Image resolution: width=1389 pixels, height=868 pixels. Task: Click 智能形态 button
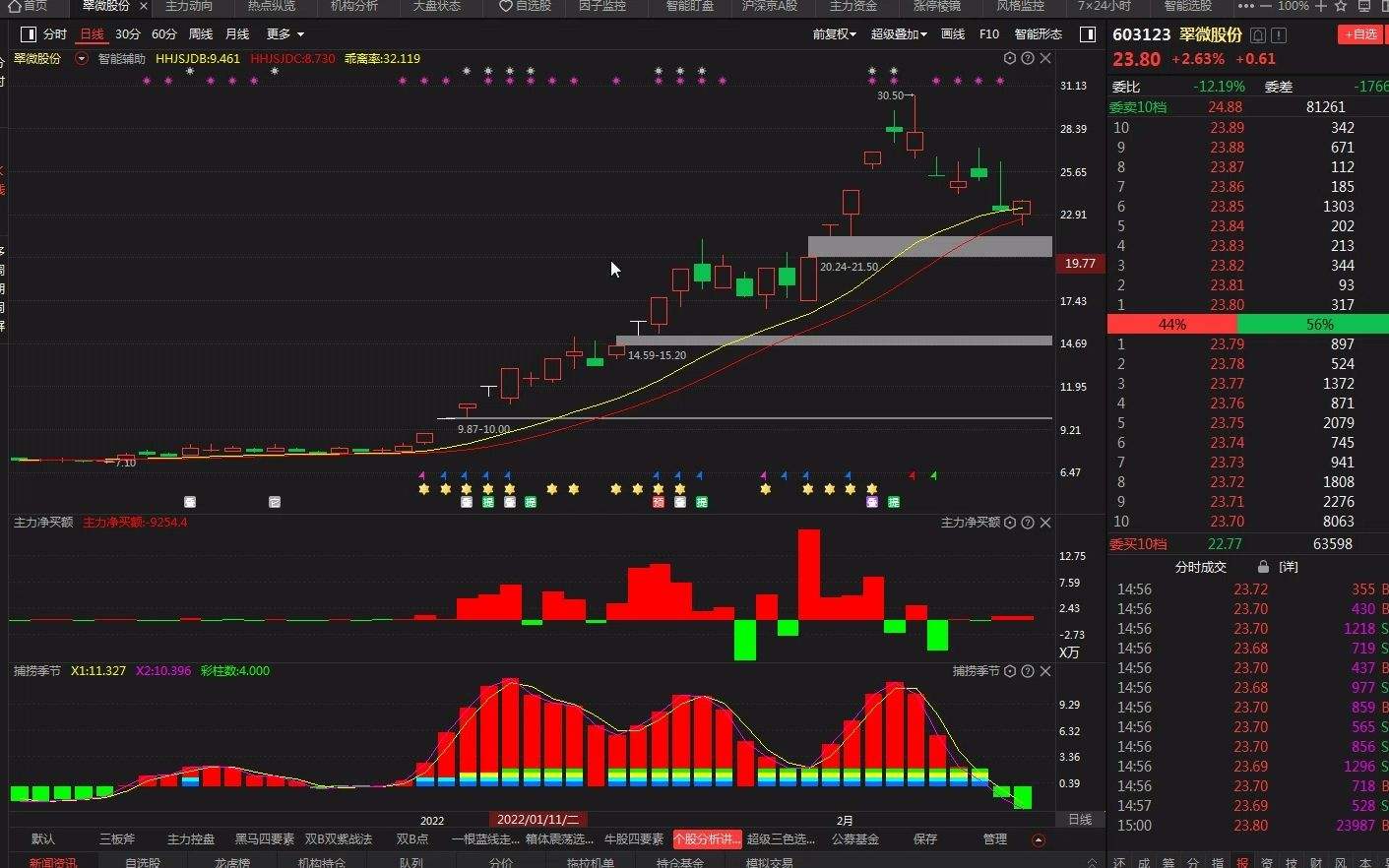point(1038,34)
